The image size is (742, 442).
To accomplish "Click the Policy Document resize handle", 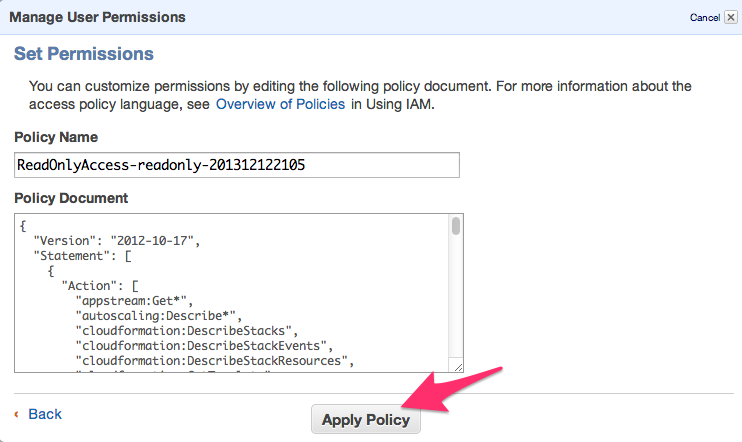I will pos(457,367).
